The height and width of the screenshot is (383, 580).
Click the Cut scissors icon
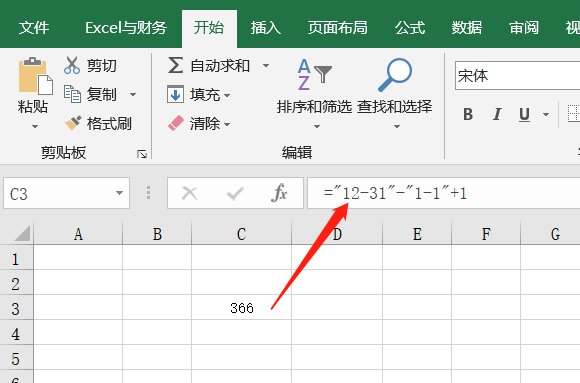72,65
